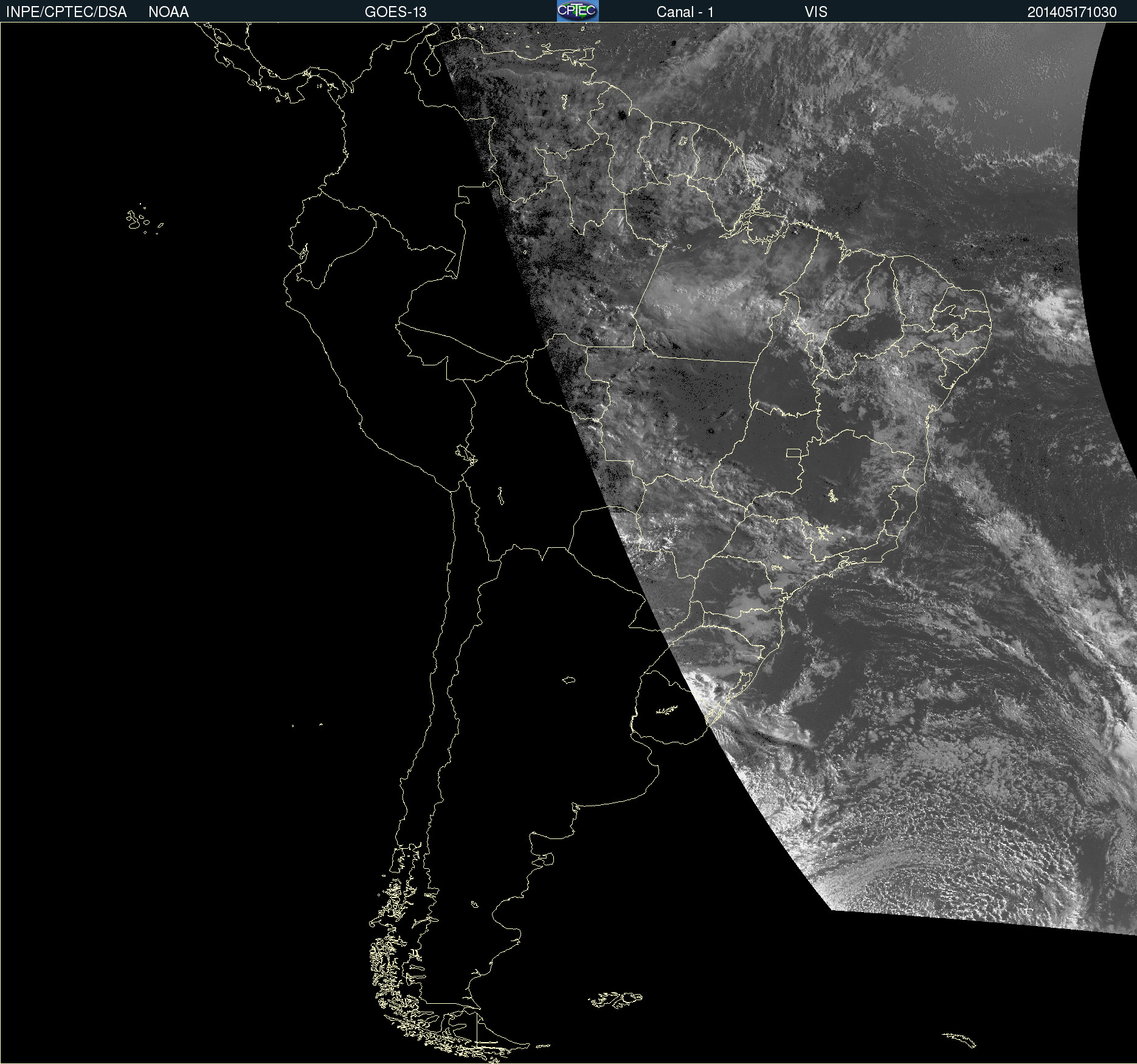Select the GOES-13 satellite label
The width and height of the screenshot is (1137, 1064).
coord(395,12)
